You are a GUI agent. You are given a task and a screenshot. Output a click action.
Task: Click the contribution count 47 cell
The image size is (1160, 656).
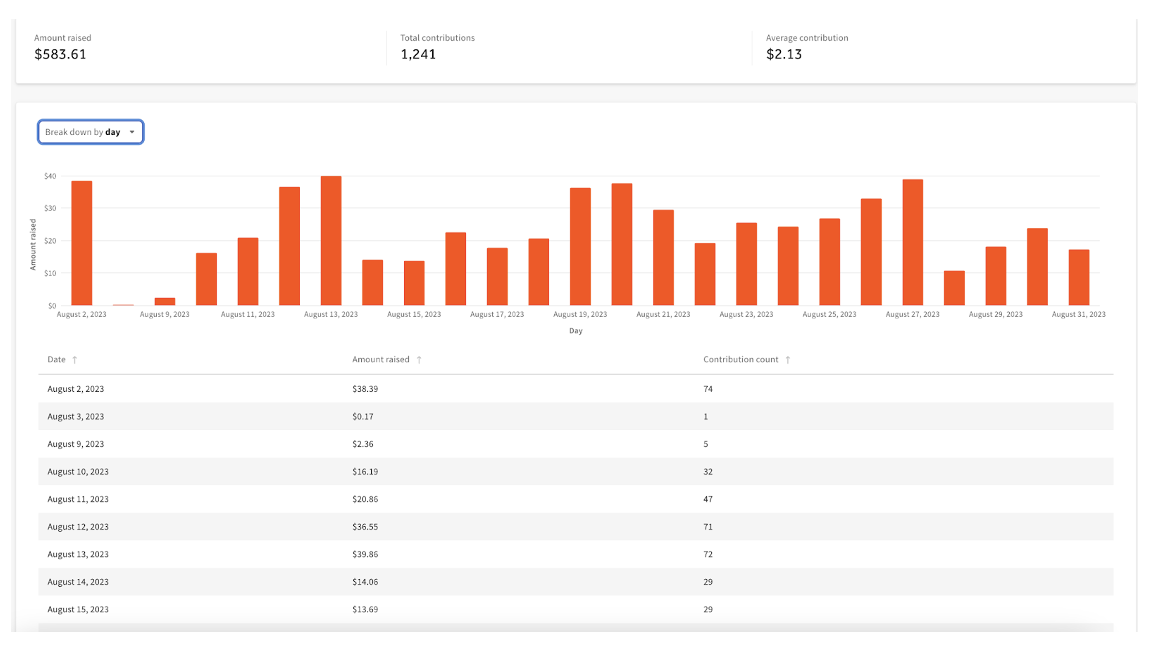(709, 499)
